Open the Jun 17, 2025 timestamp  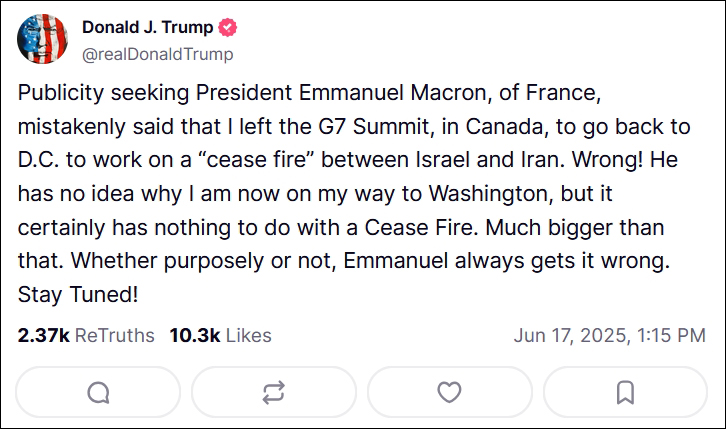point(610,336)
